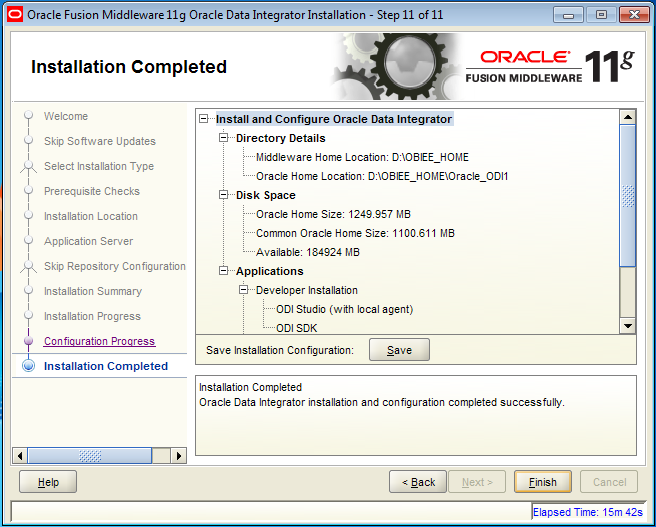
Task: Select 'Middleware Home Location: D:\OBIEE_HOME' row
Action: (x=362, y=157)
